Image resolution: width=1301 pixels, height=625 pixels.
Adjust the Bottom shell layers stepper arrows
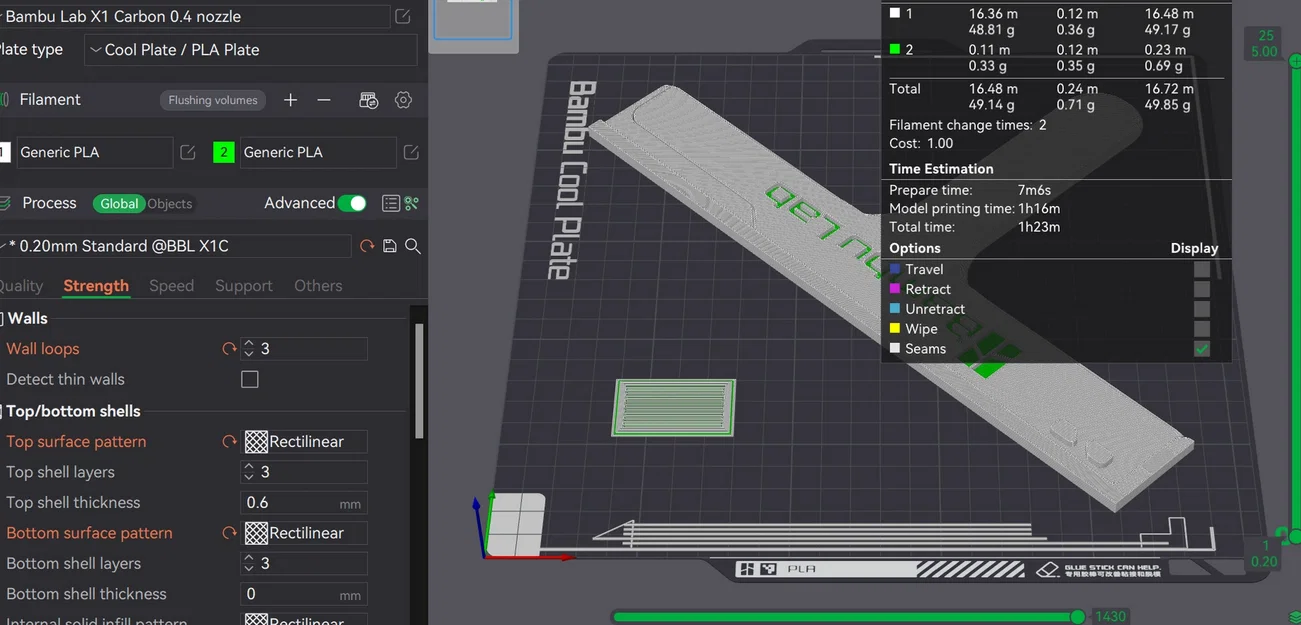(249, 564)
